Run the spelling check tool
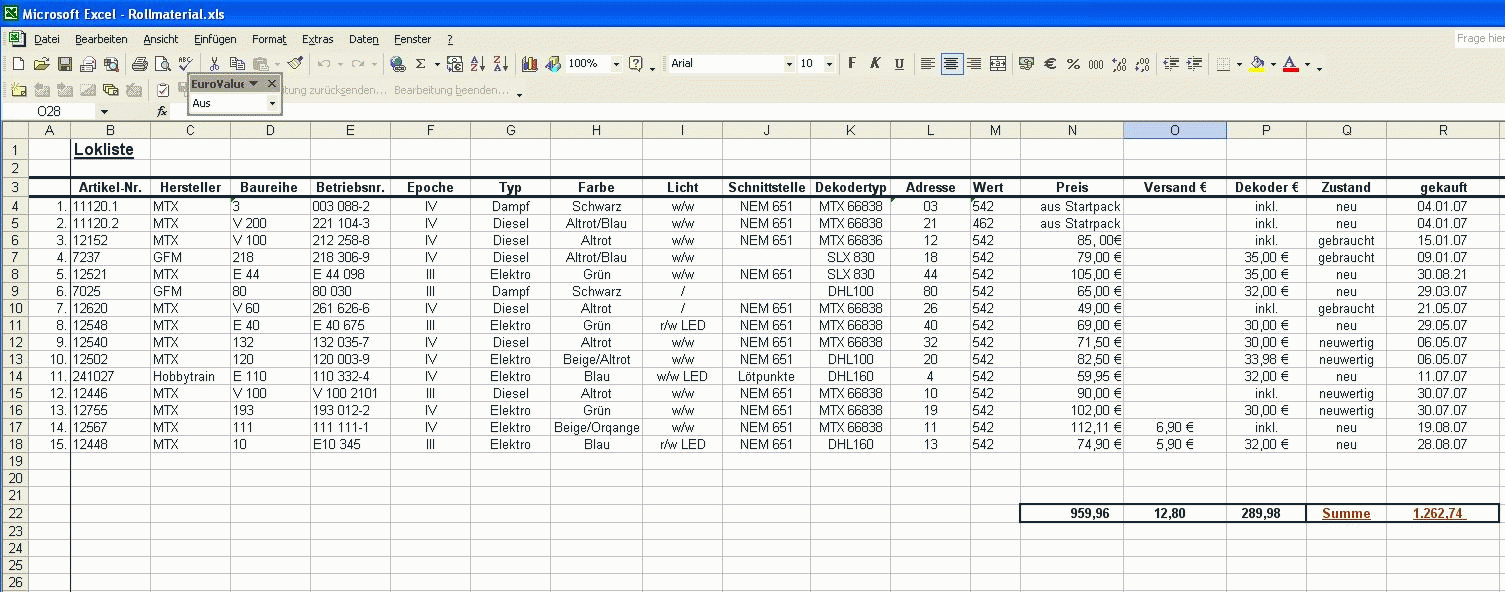The height and width of the screenshot is (592, 1505). pos(184,64)
